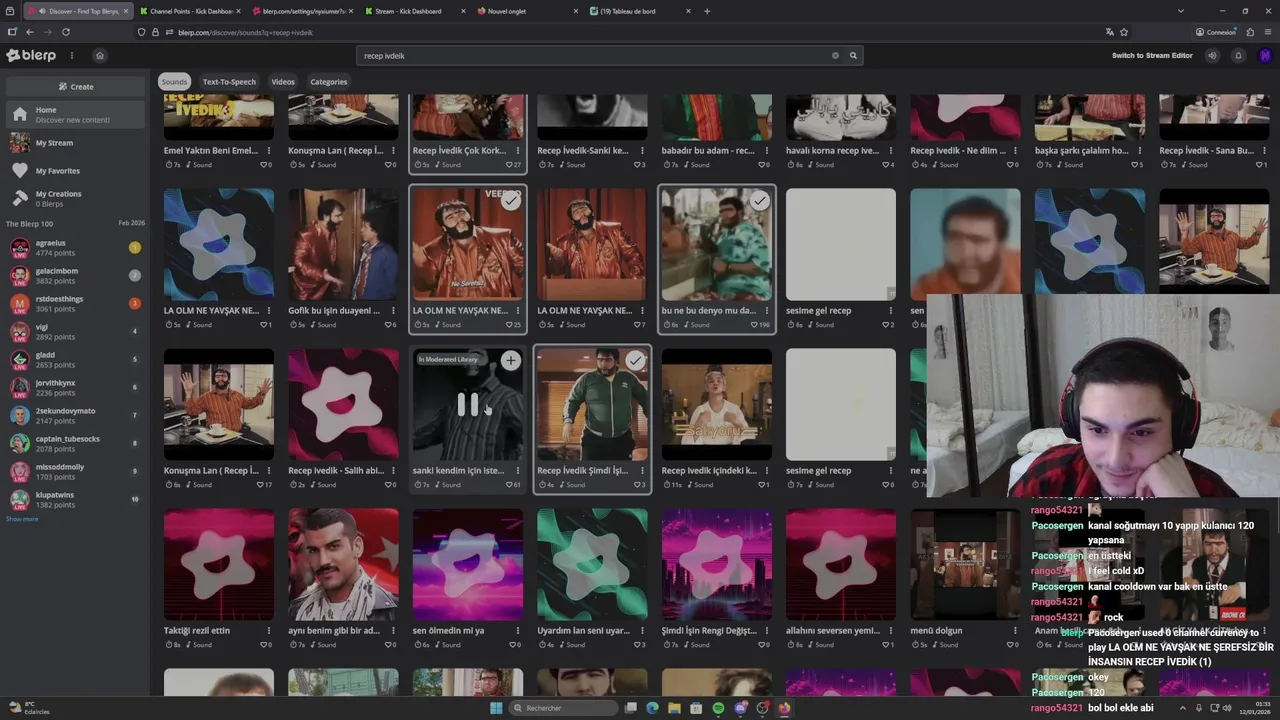Play allahını seversen yemi thumbnail
Screen dimensions: 1280x720
[x=841, y=564]
